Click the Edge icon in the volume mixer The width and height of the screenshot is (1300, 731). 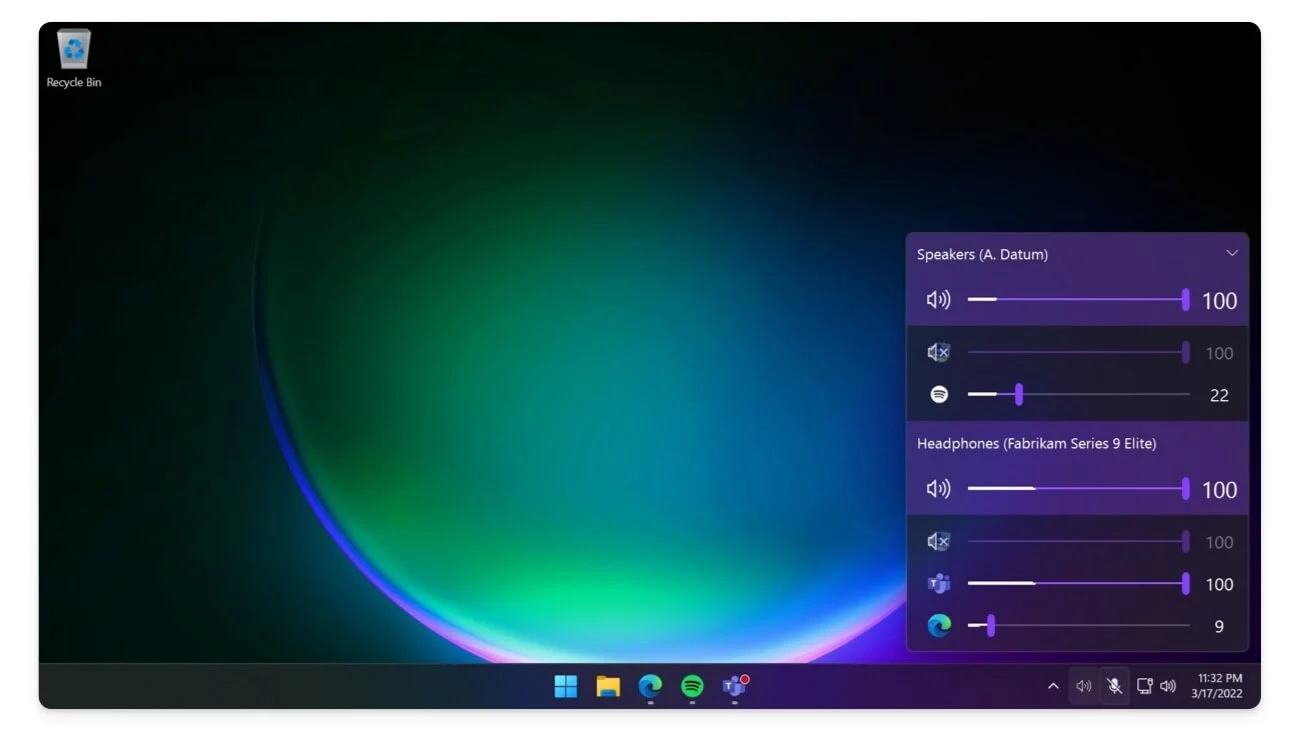point(938,625)
